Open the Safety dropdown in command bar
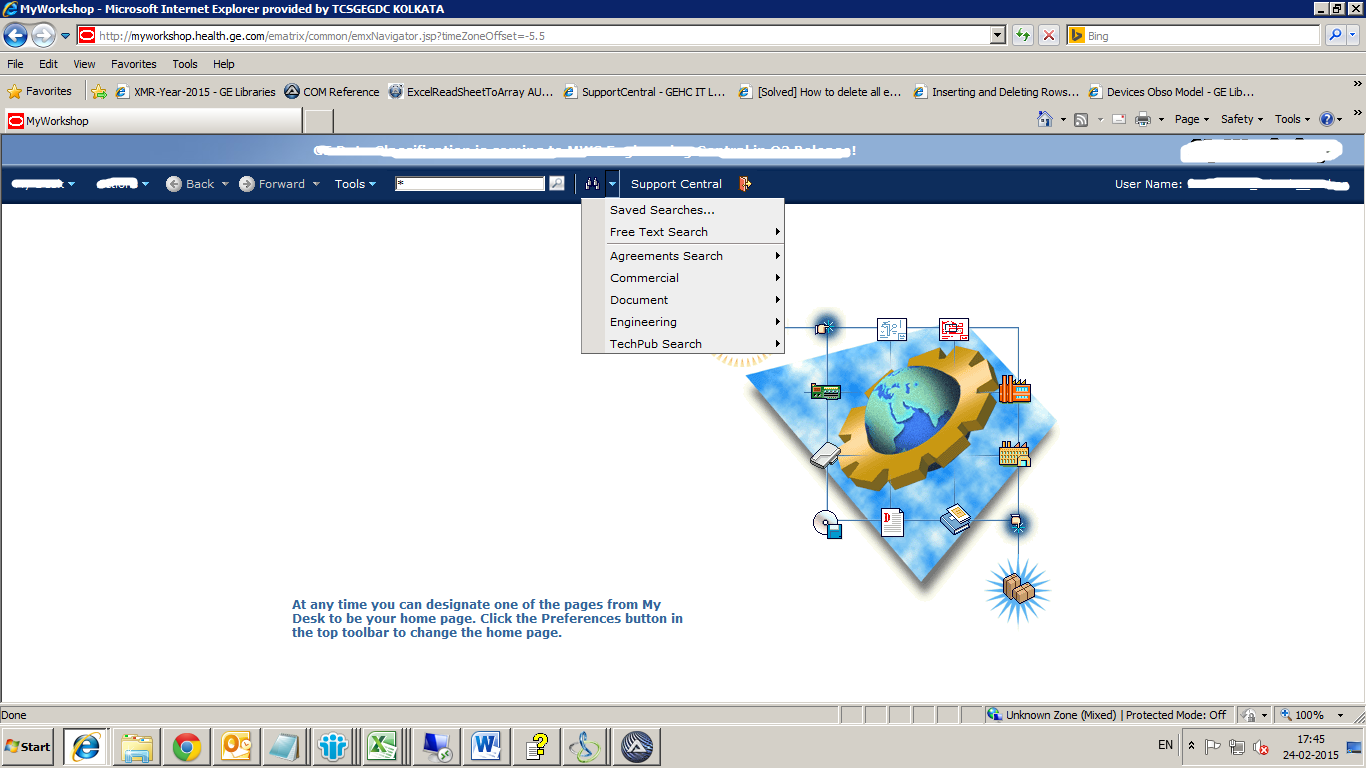1366x768 pixels. 1242,119
